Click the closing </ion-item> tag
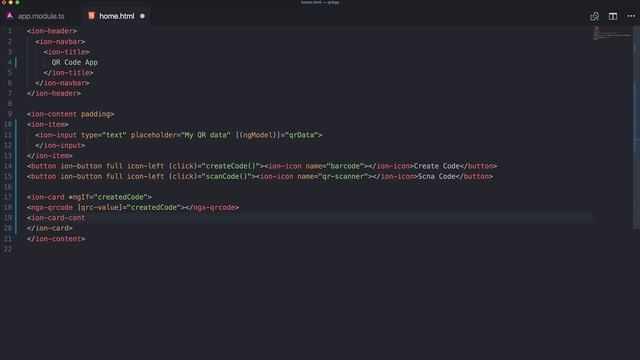640x360 pixels. tap(50, 156)
